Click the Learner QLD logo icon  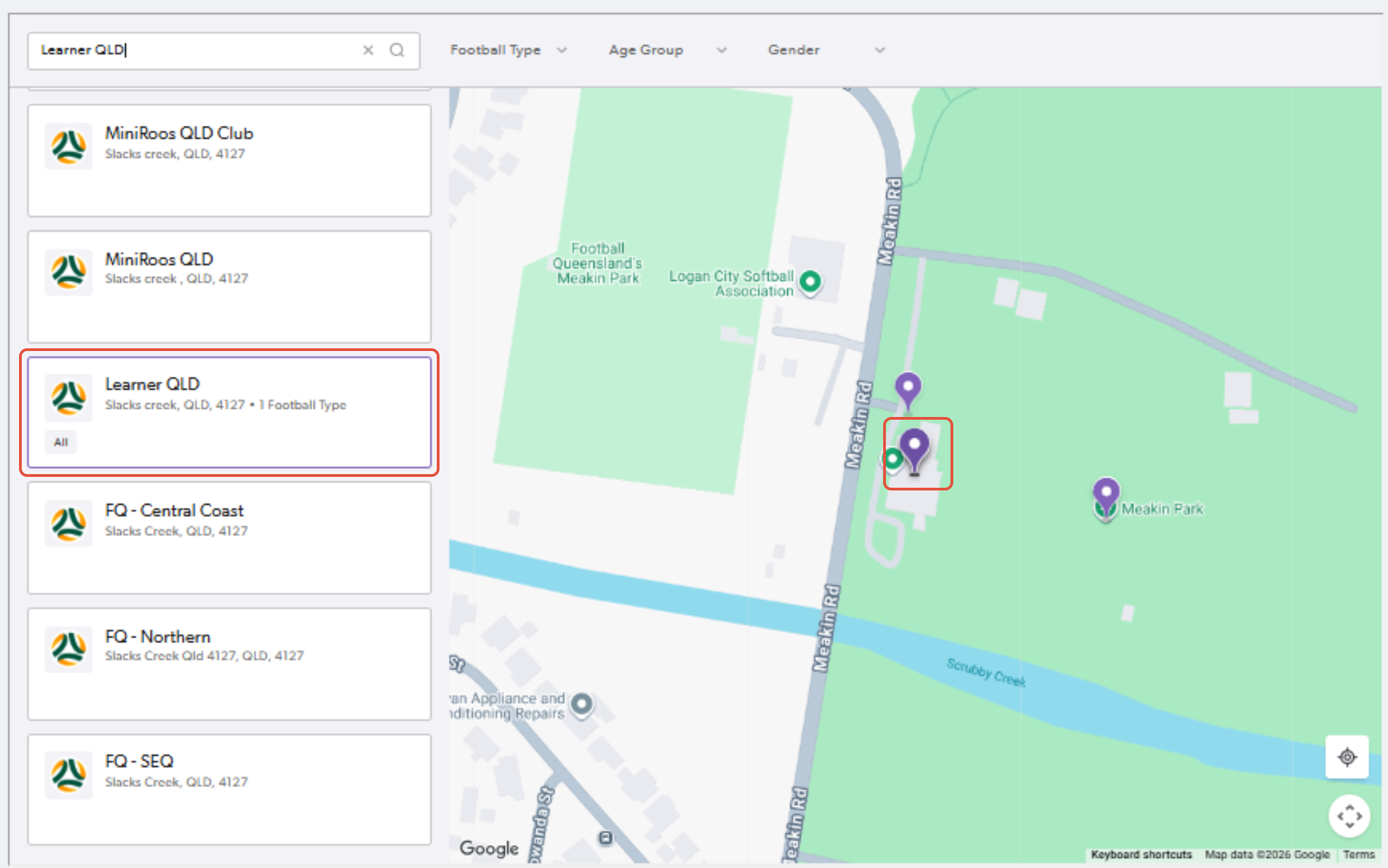click(x=69, y=397)
